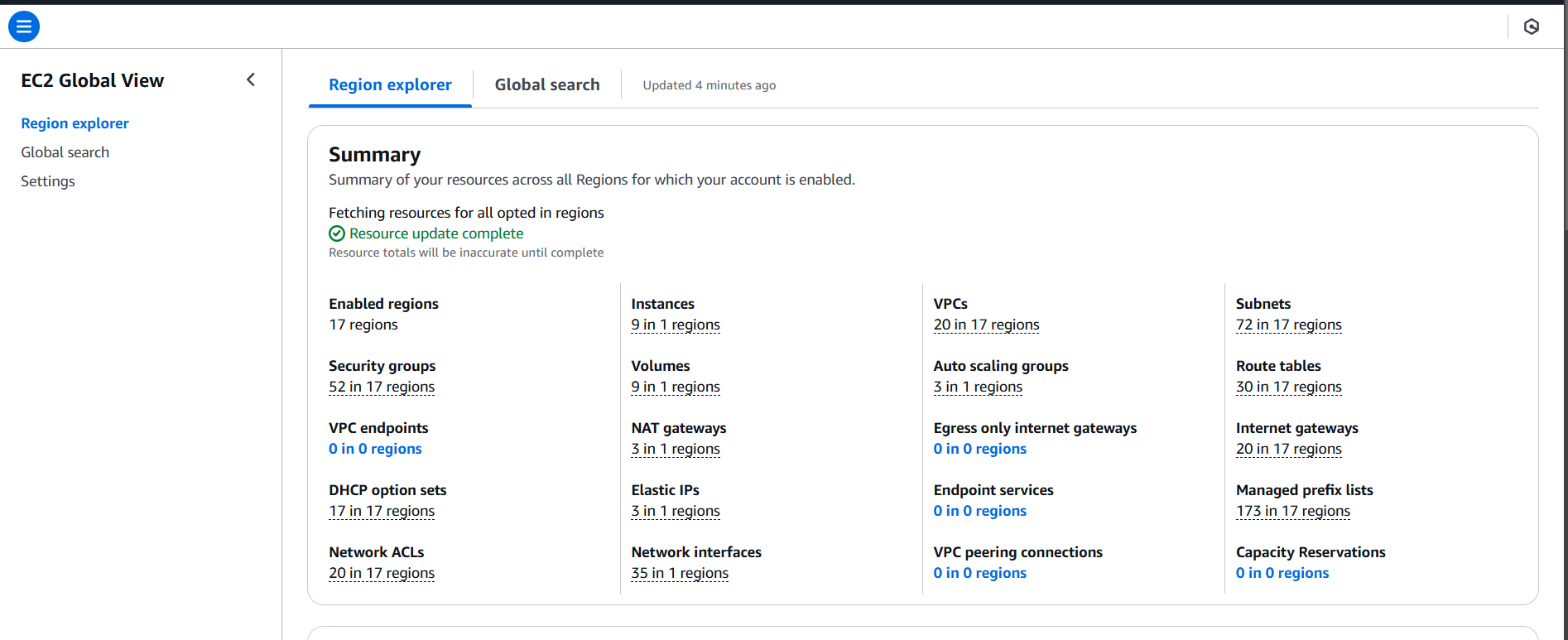Image resolution: width=1568 pixels, height=640 pixels.
Task: Click the 'Fetching resources for all opted in regions' text
Action: (466, 213)
